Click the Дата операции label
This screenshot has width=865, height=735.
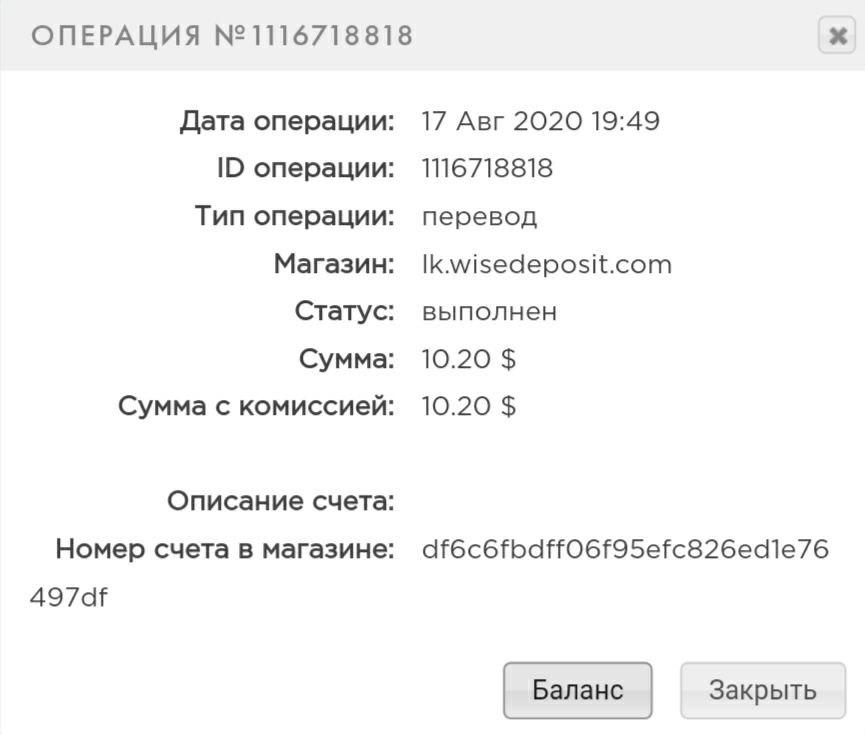[x=287, y=122]
